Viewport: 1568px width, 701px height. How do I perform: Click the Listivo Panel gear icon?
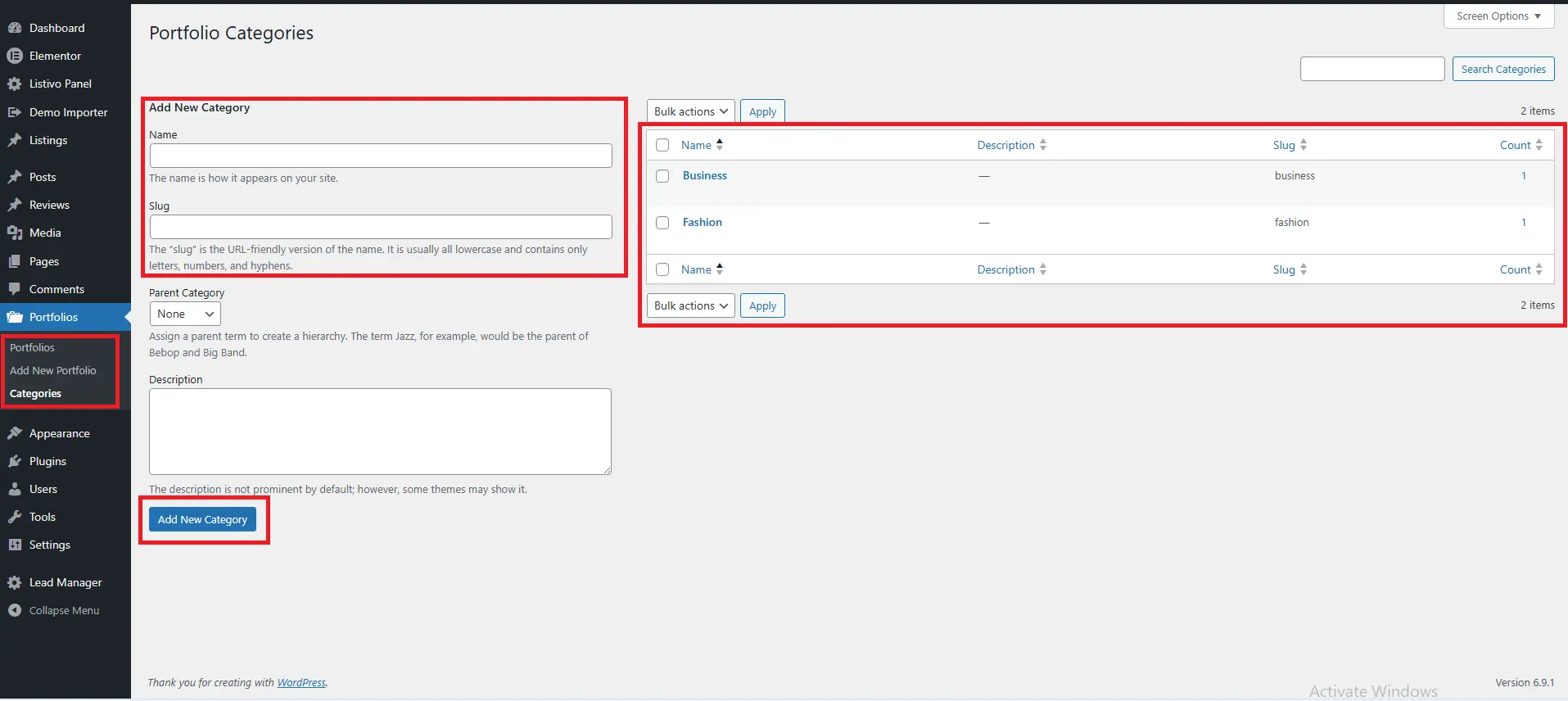click(14, 84)
